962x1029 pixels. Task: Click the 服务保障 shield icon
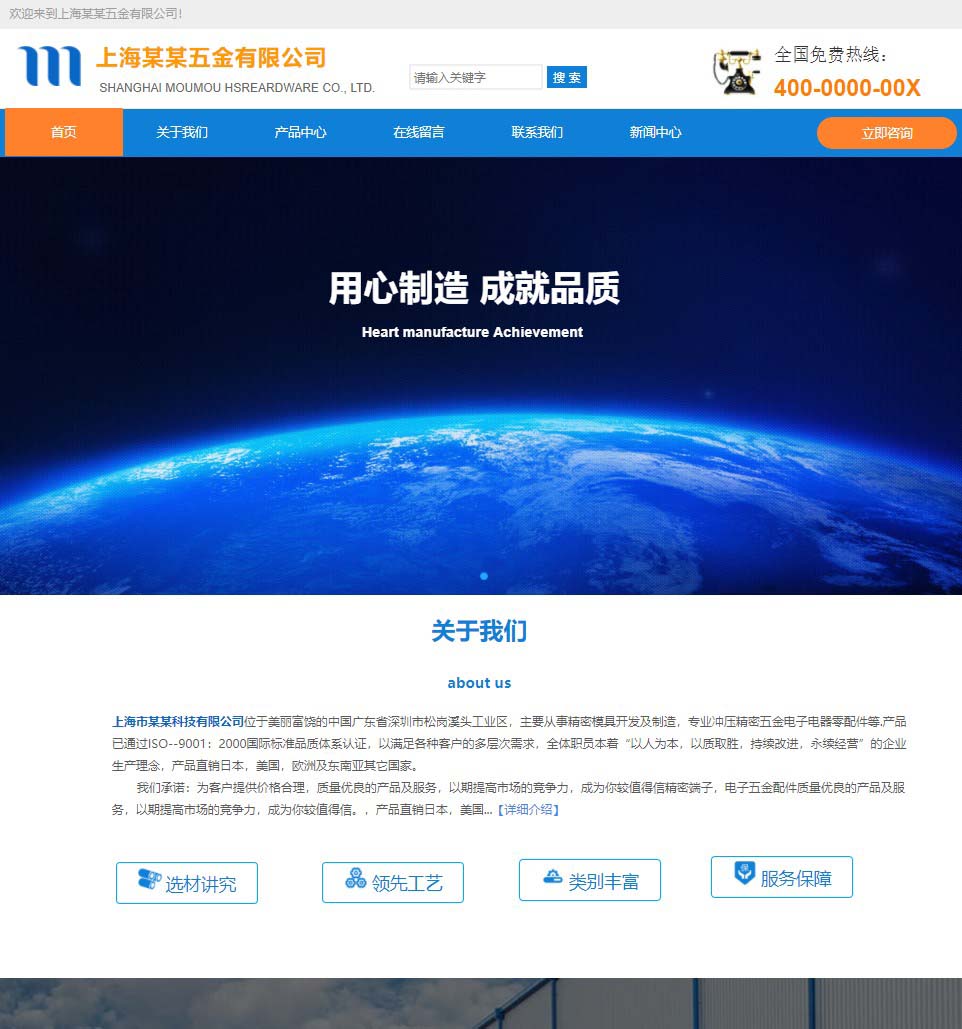pos(744,872)
